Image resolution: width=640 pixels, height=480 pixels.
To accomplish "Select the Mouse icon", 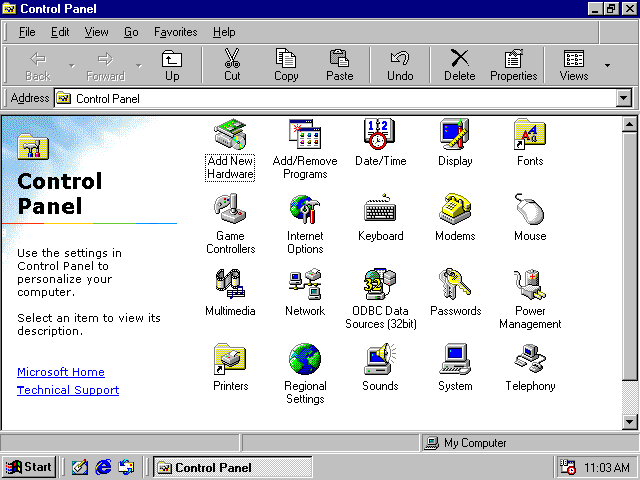I will pyautogui.click(x=530, y=209).
